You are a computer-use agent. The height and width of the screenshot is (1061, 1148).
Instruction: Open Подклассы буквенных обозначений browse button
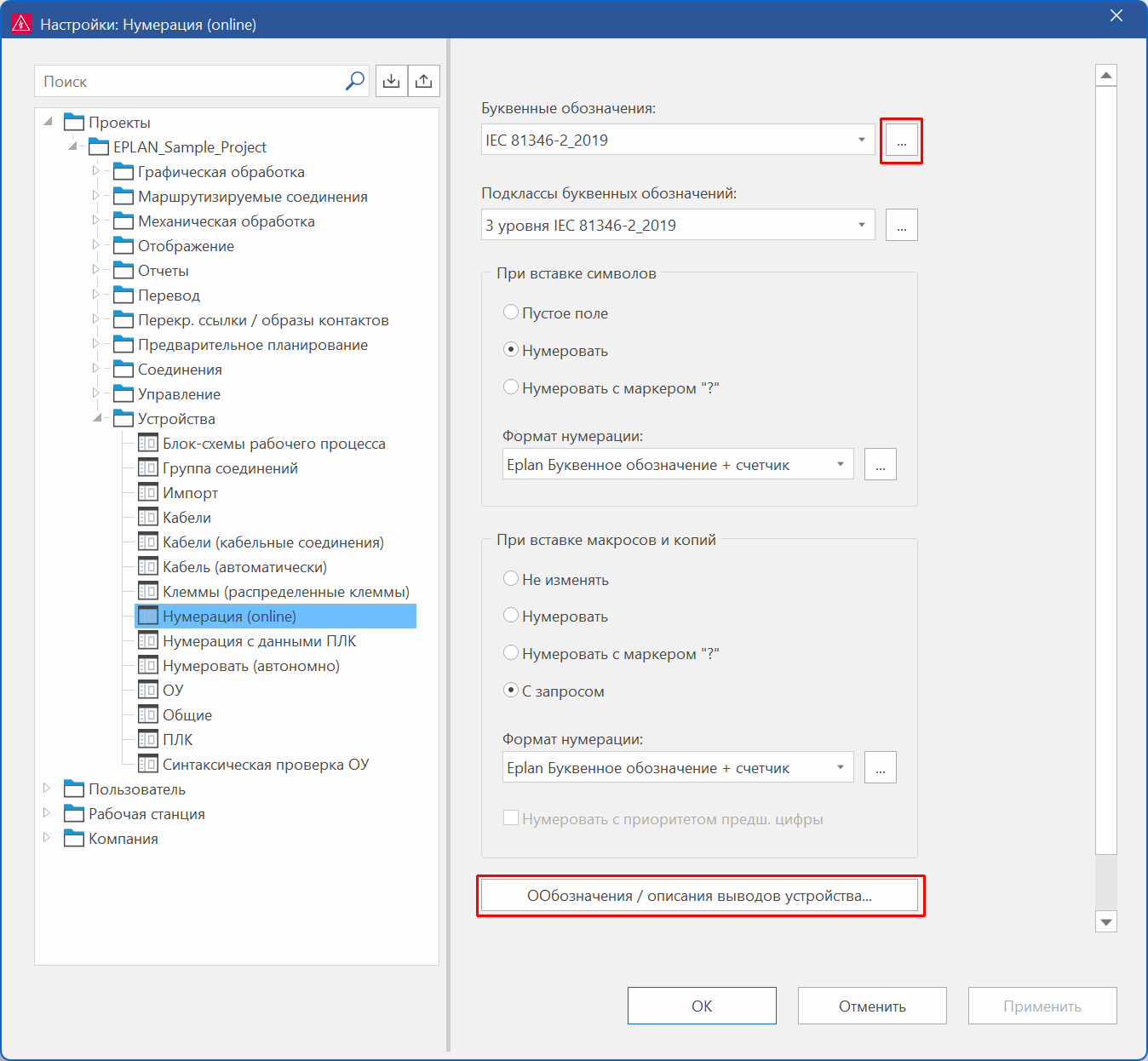point(901,225)
